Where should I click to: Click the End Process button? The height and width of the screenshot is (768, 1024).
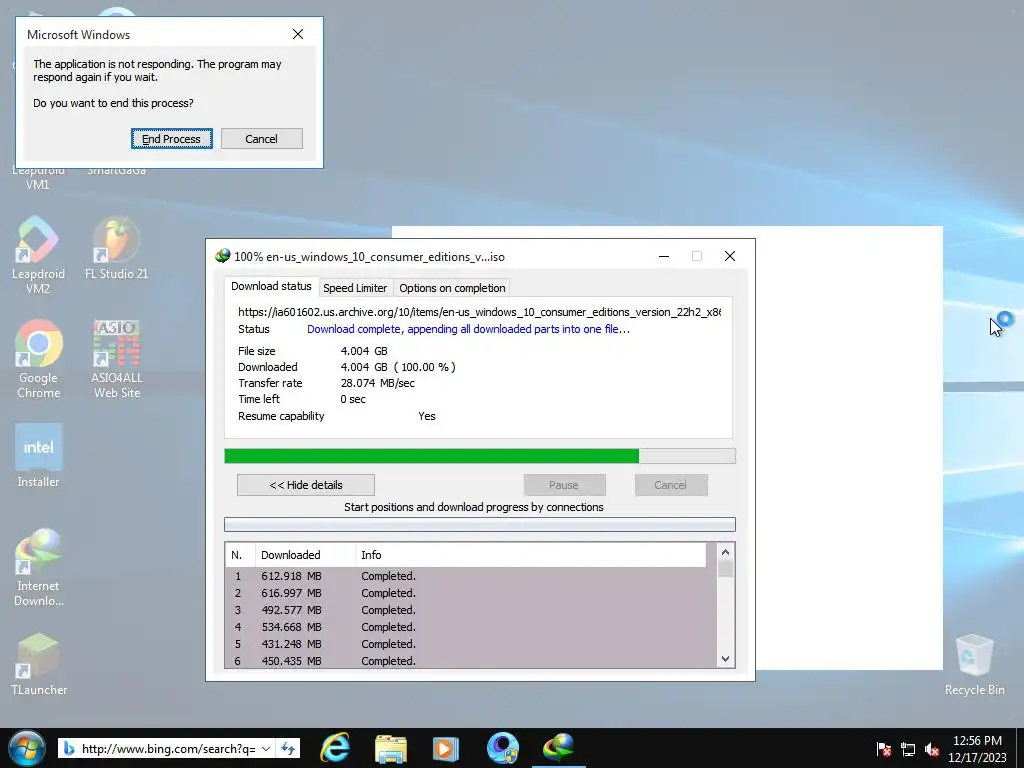(x=171, y=138)
